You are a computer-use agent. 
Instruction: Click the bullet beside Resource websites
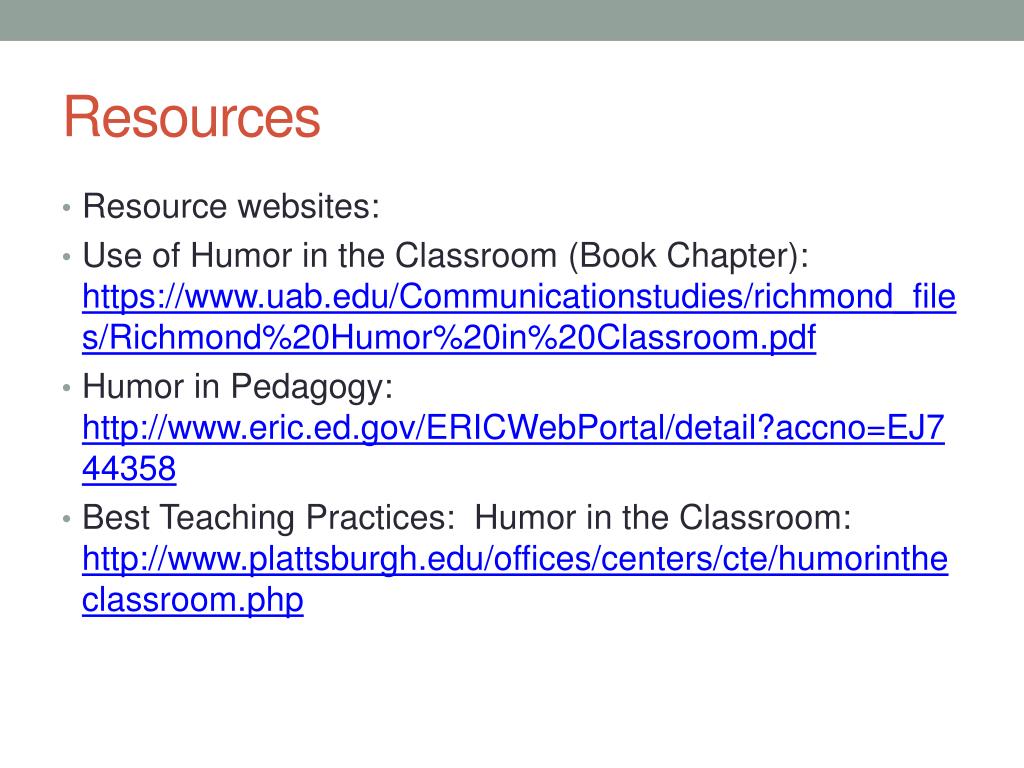tap(67, 208)
